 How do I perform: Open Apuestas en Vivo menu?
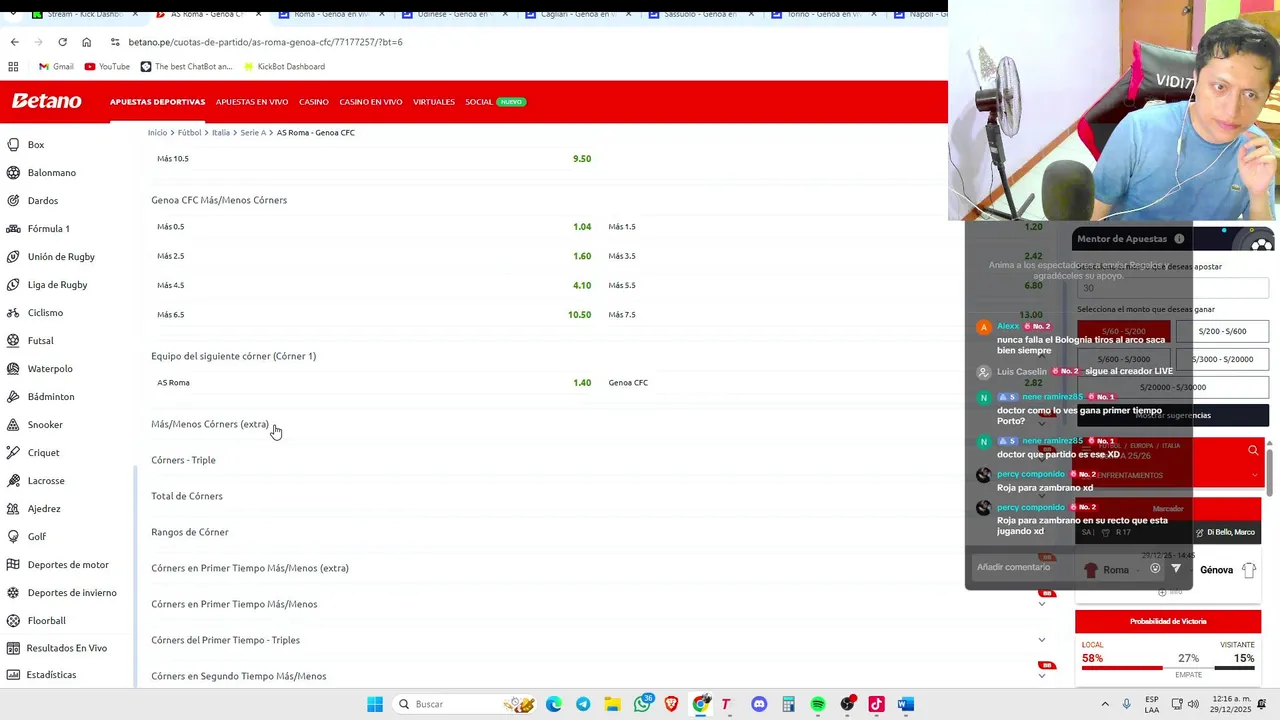252,102
